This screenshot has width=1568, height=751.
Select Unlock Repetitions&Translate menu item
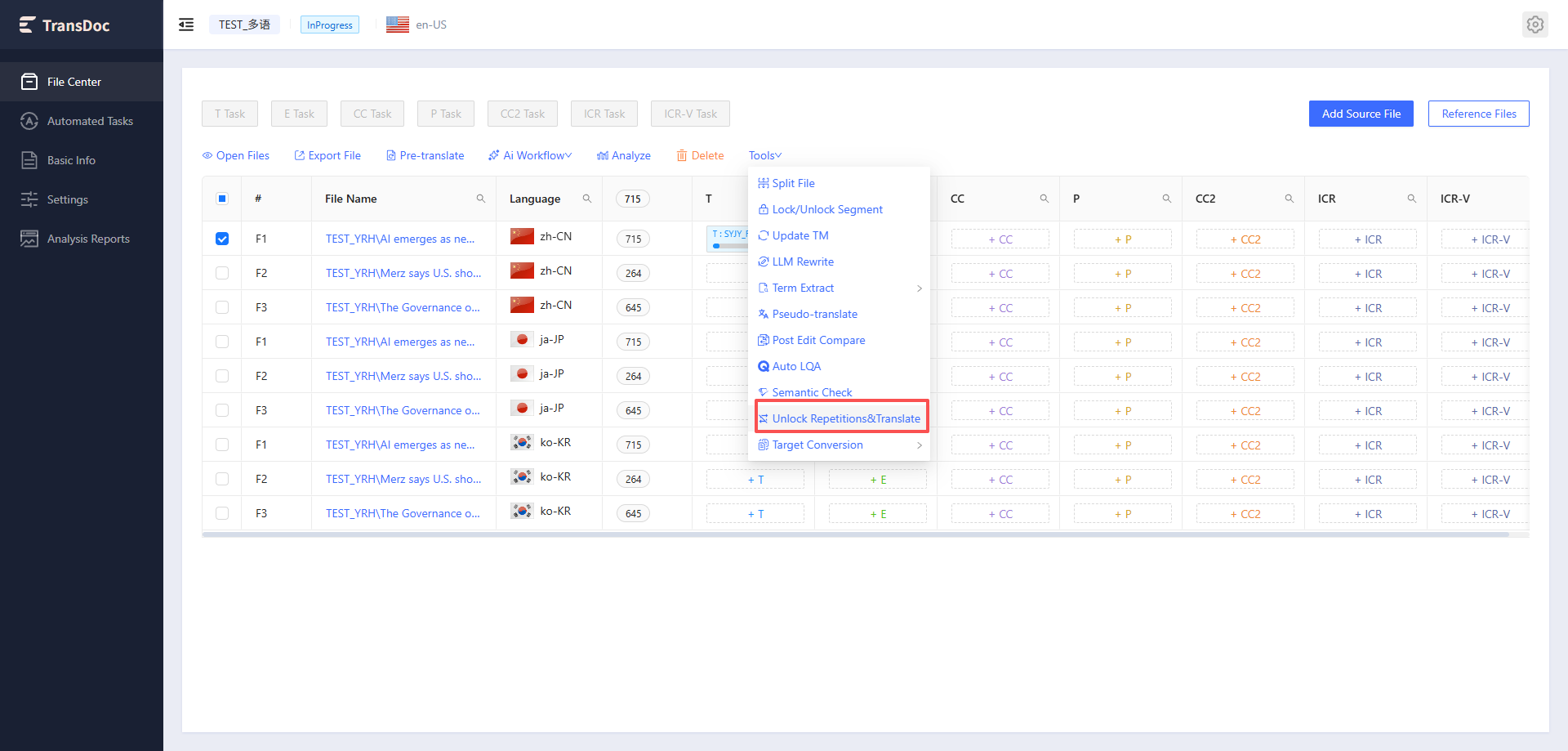[840, 418]
